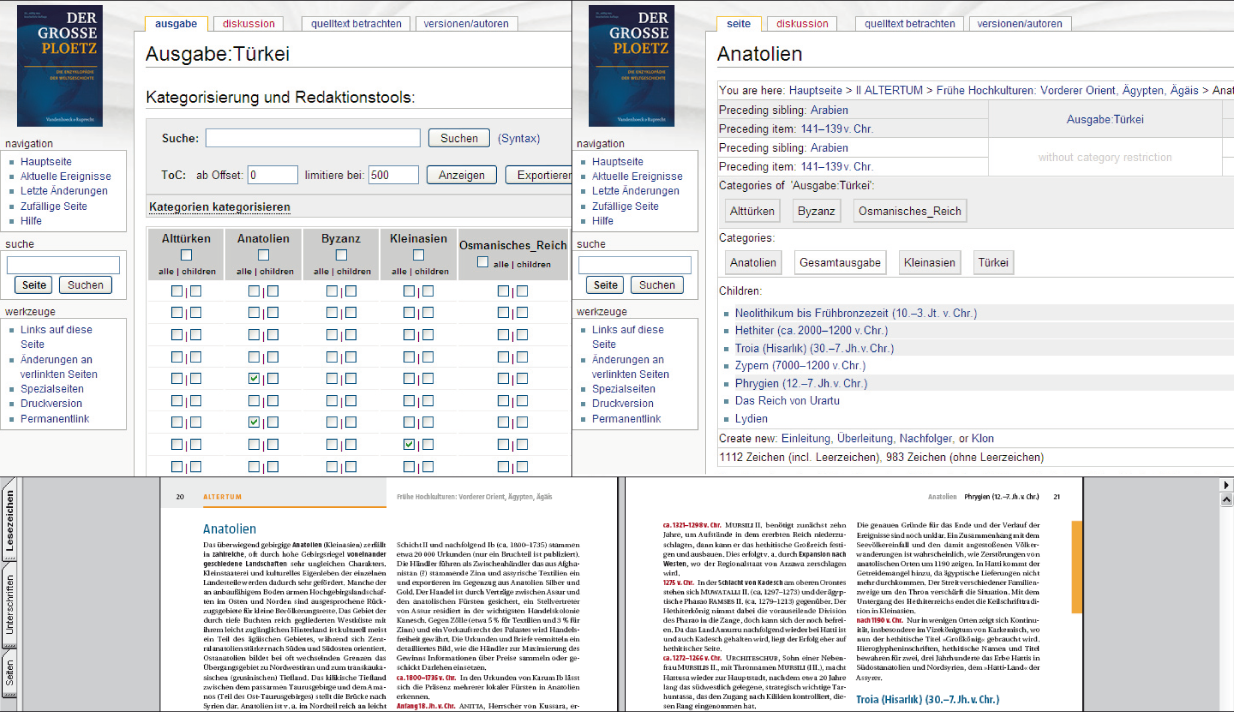Click alle link under Osmanisches_Reich column

pos(501,264)
